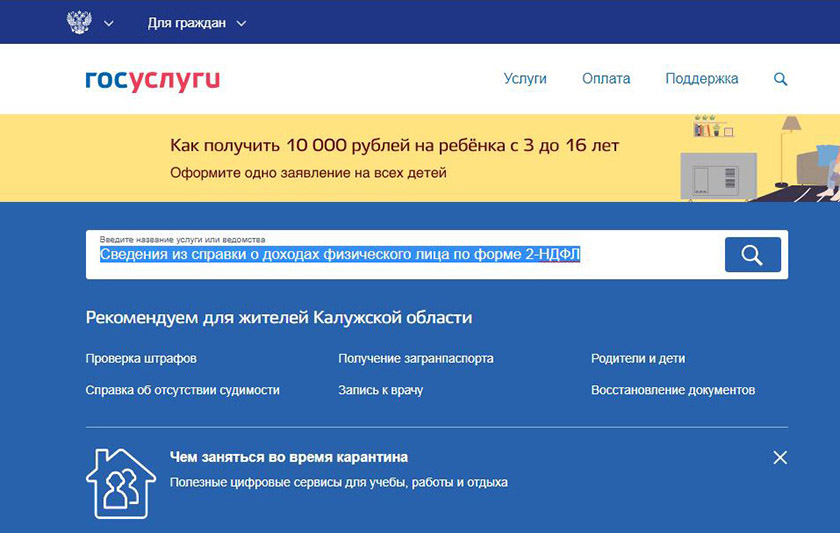Dismiss the quarantine notice with X
840x533 pixels.
[x=780, y=458]
